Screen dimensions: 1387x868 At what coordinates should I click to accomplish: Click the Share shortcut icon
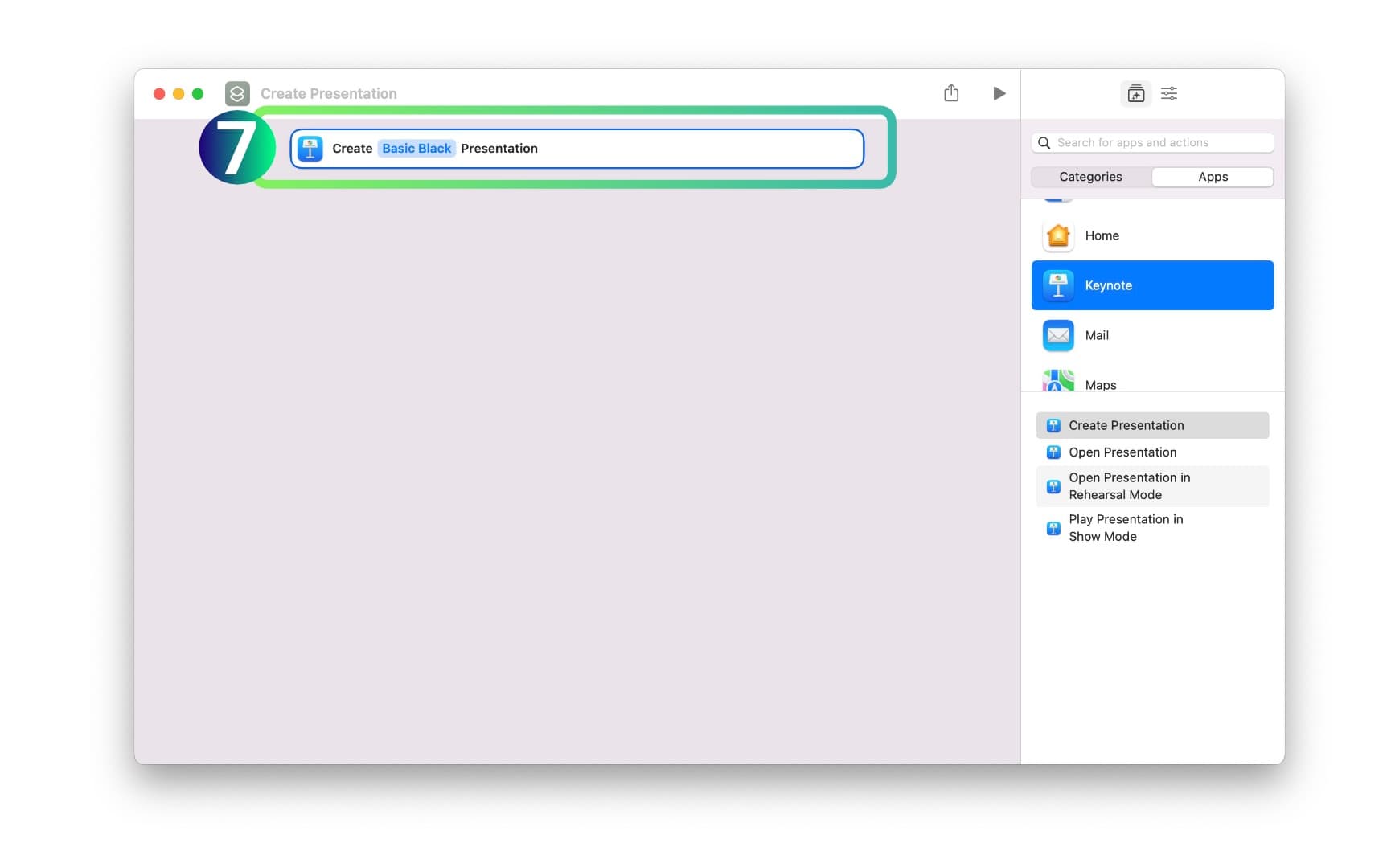click(x=951, y=93)
